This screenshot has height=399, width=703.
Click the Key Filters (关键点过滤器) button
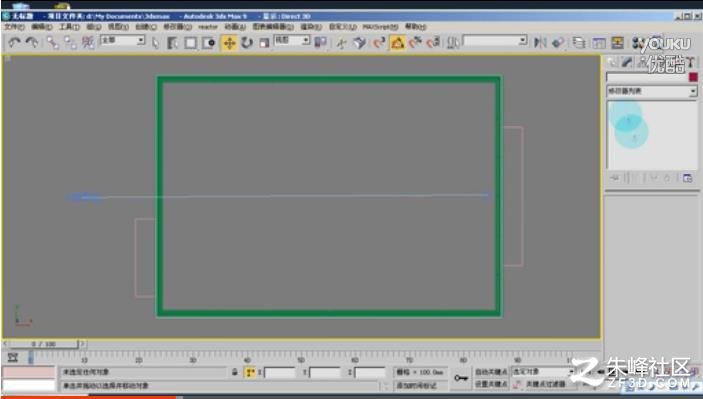pos(545,385)
